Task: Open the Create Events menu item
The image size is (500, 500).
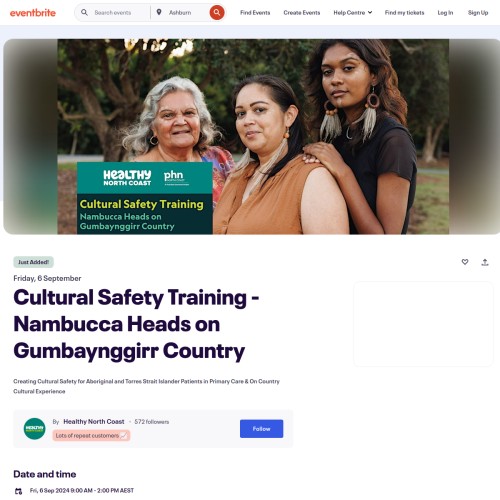Action: click(x=302, y=13)
